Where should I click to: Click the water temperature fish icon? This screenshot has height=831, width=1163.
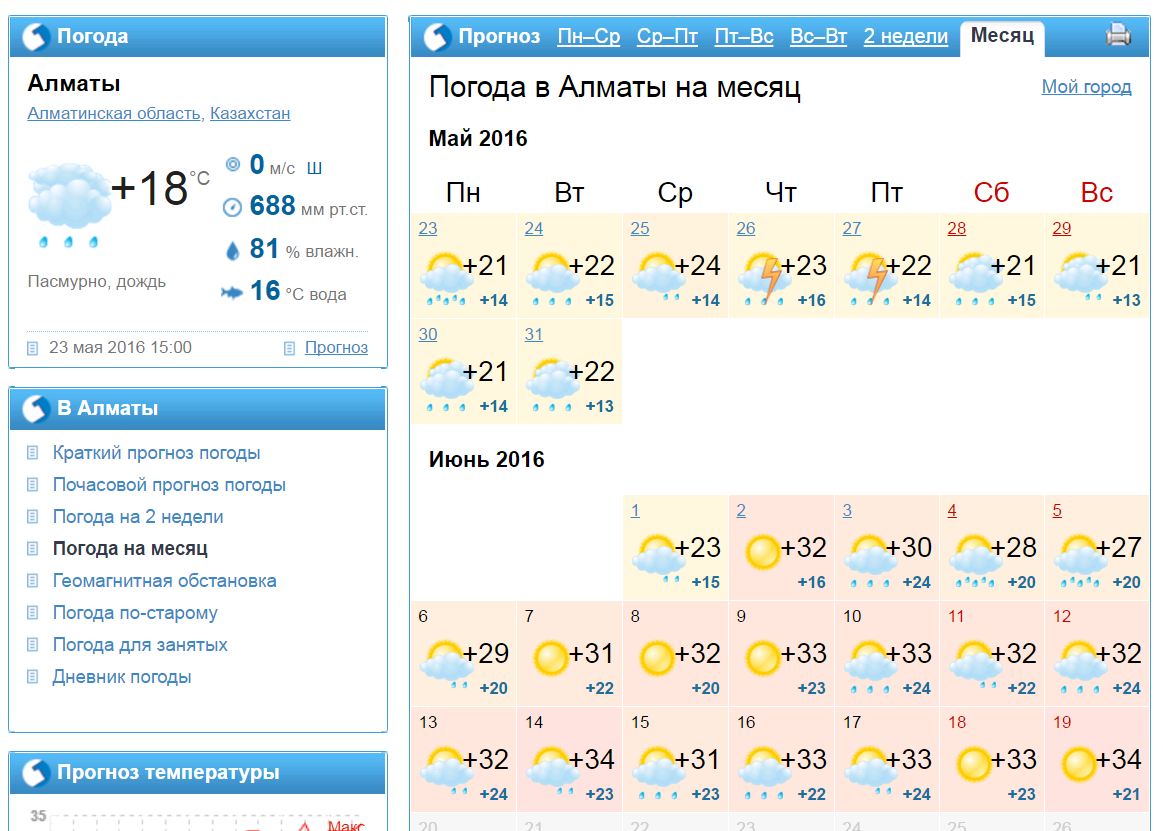coord(232,292)
